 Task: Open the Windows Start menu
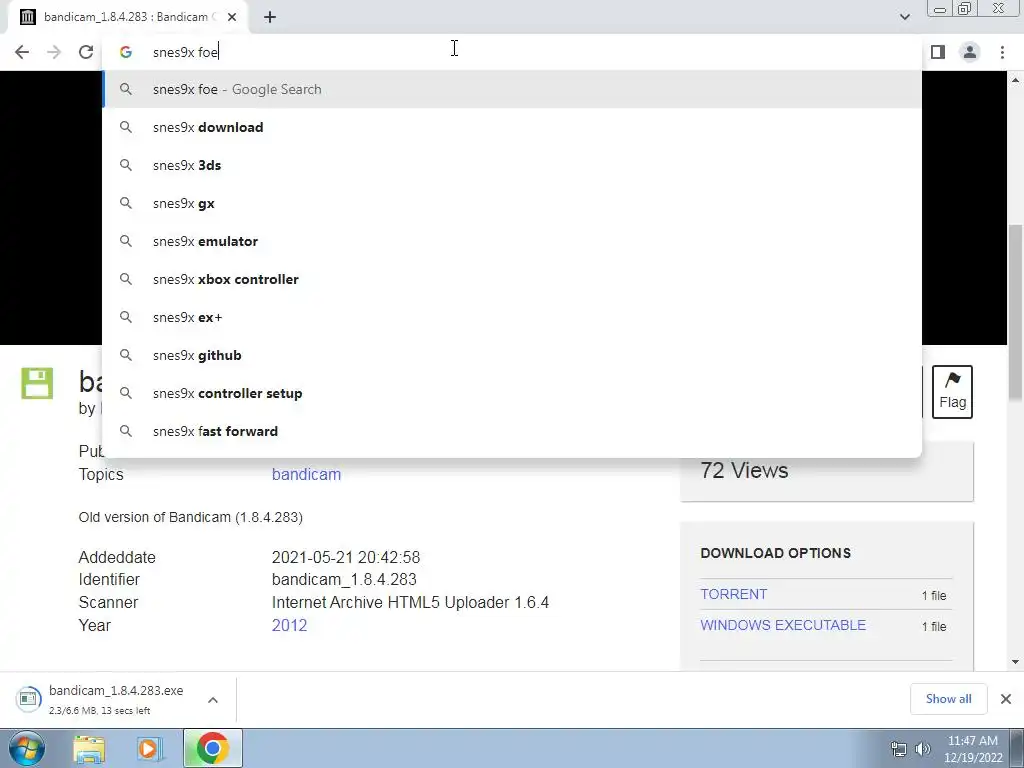pos(26,748)
